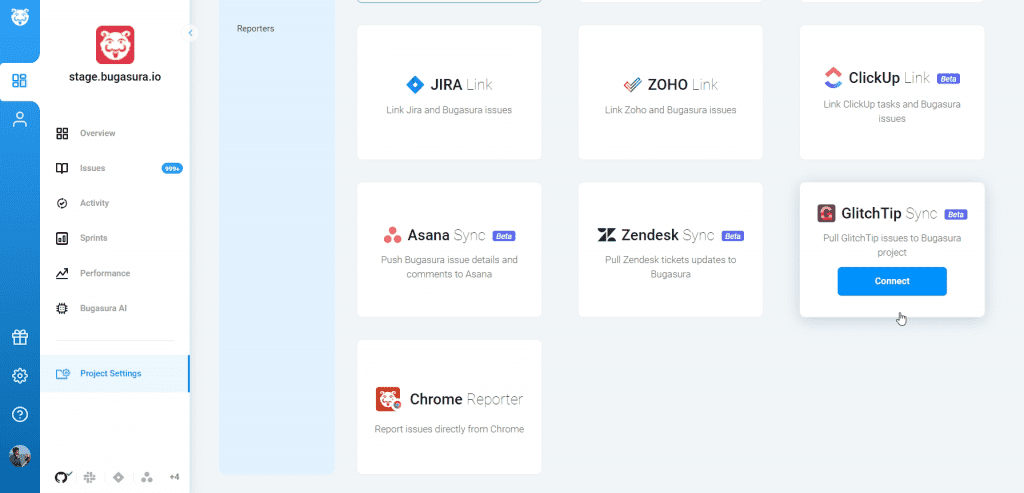This screenshot has height=493, width=1024.
Task: Click 'Push Bugasura issue details' description text
Action: [449, 267]
